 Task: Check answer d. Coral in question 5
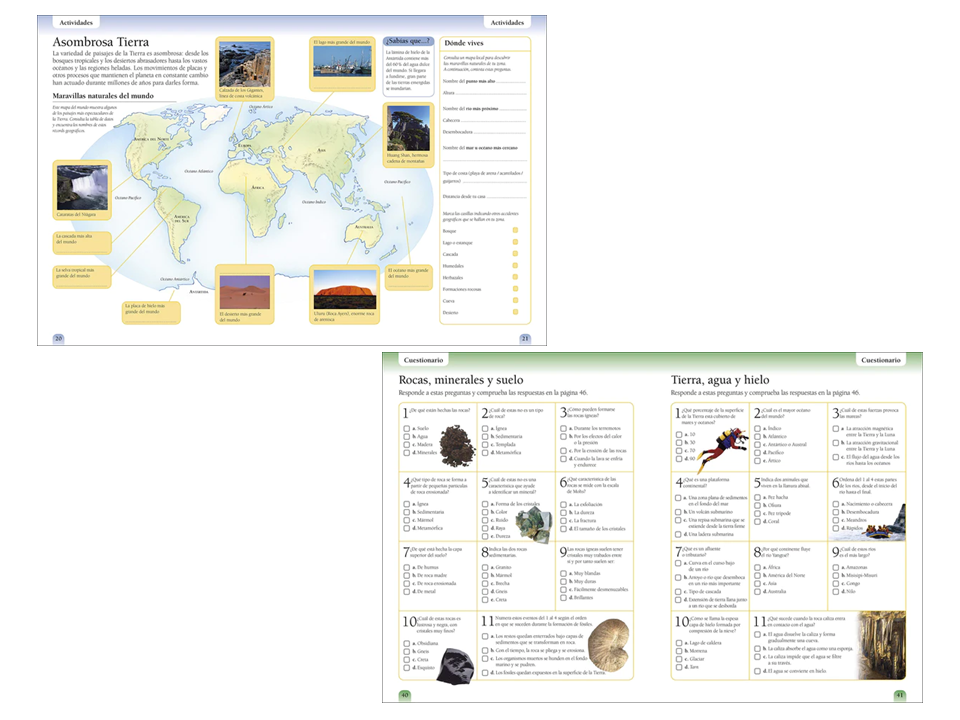[757, 522]
